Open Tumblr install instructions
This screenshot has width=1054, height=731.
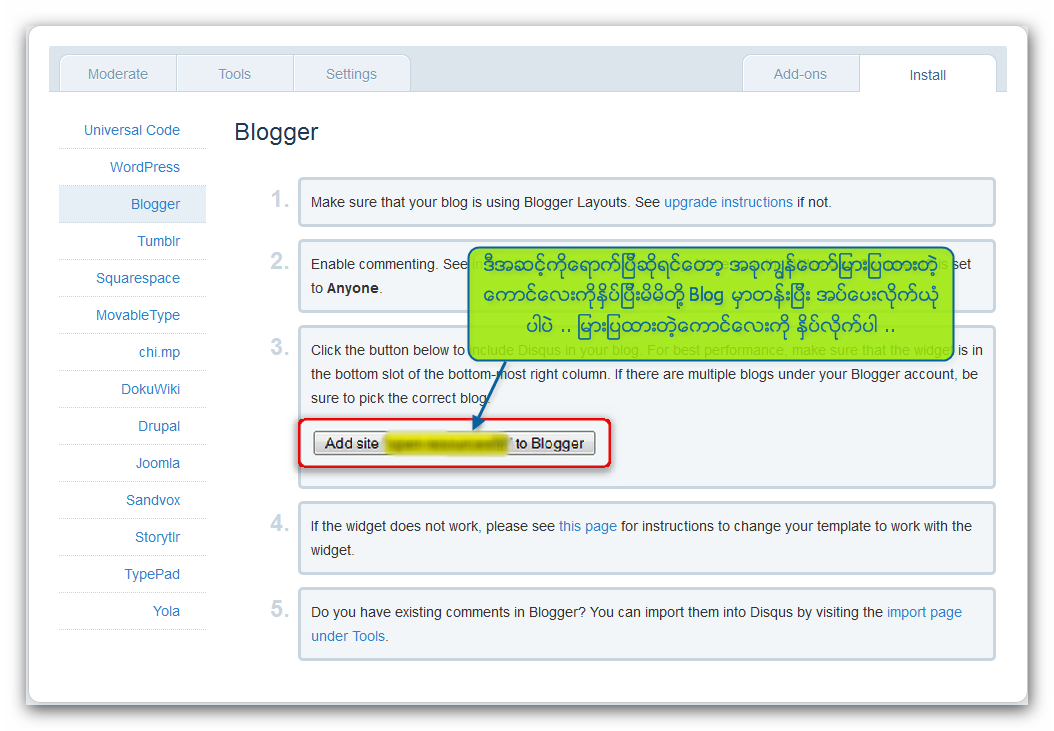[x=159, y=241]
